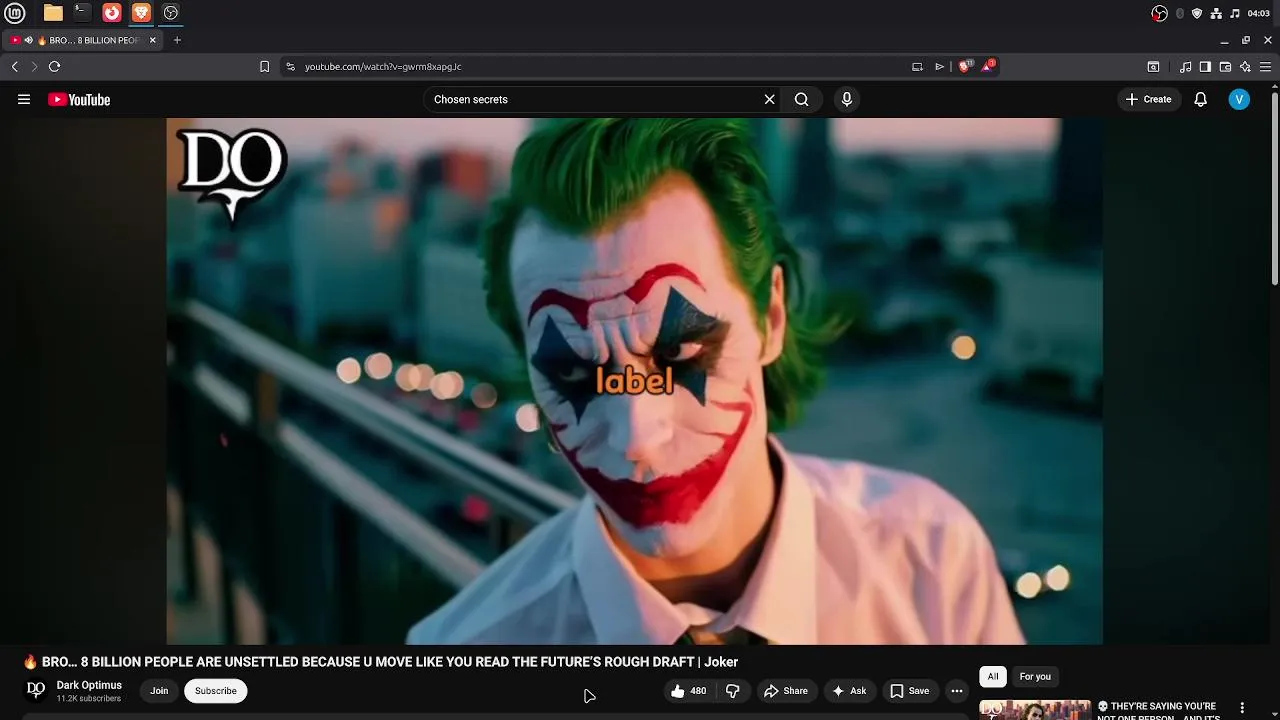
Task: Open Firefox from the top panel
Action: point(112,13)
